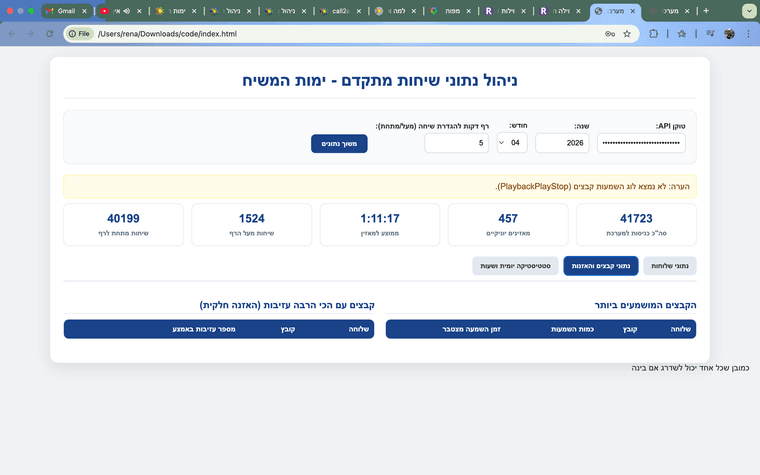Open the media controls toolbar icon
Image resolution: width=760 pixels, height=475 pixels.
coord(711,34)
